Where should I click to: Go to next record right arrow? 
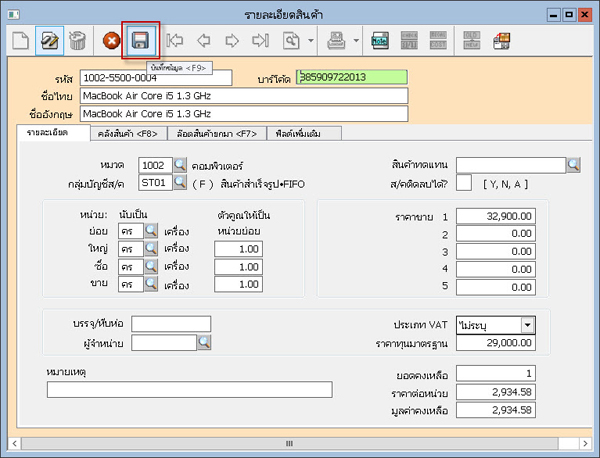pyautogui.click(x=232, y=40)
